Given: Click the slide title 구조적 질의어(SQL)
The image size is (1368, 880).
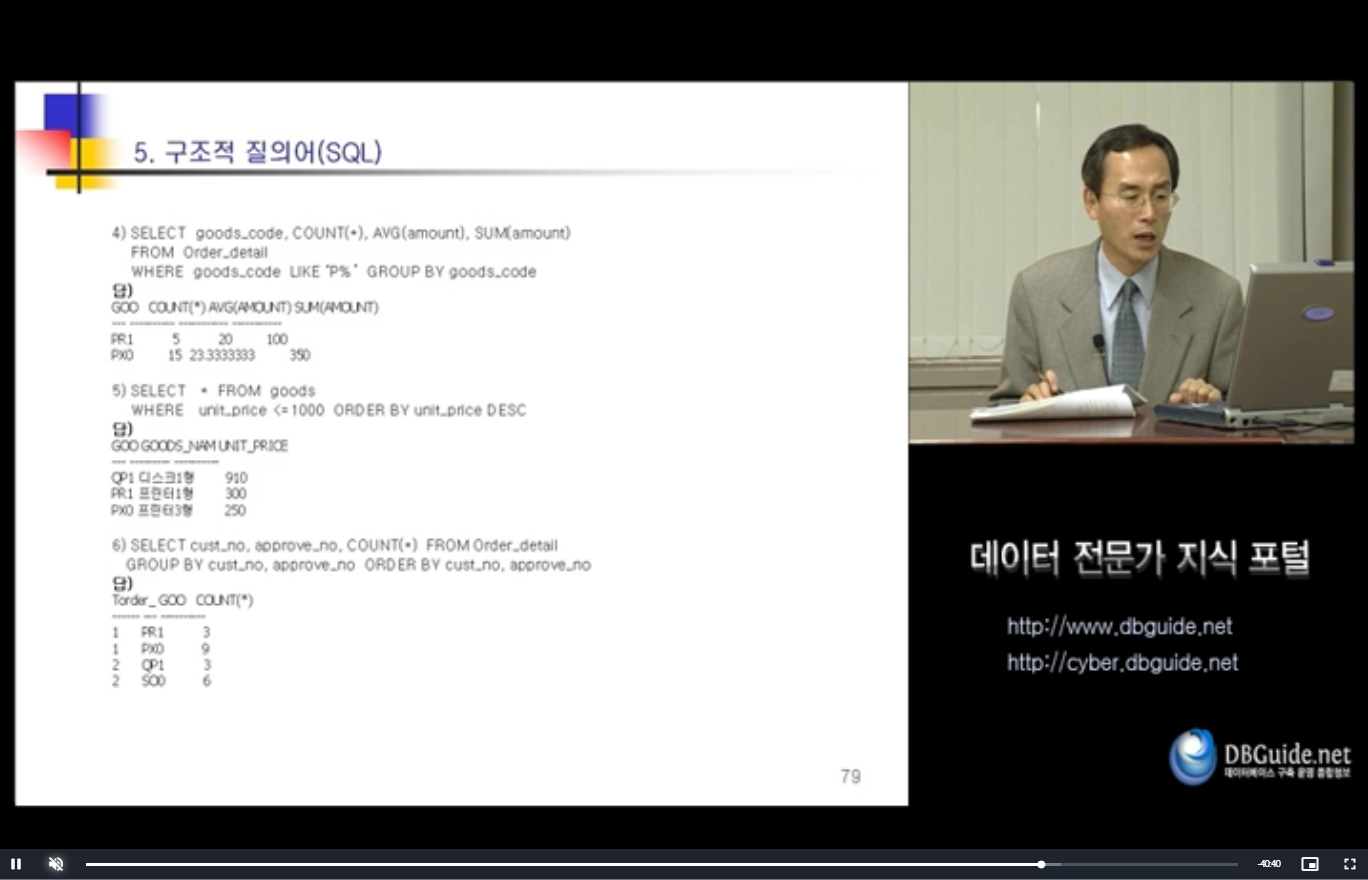Looking at the screenshot, I should 258,153.
